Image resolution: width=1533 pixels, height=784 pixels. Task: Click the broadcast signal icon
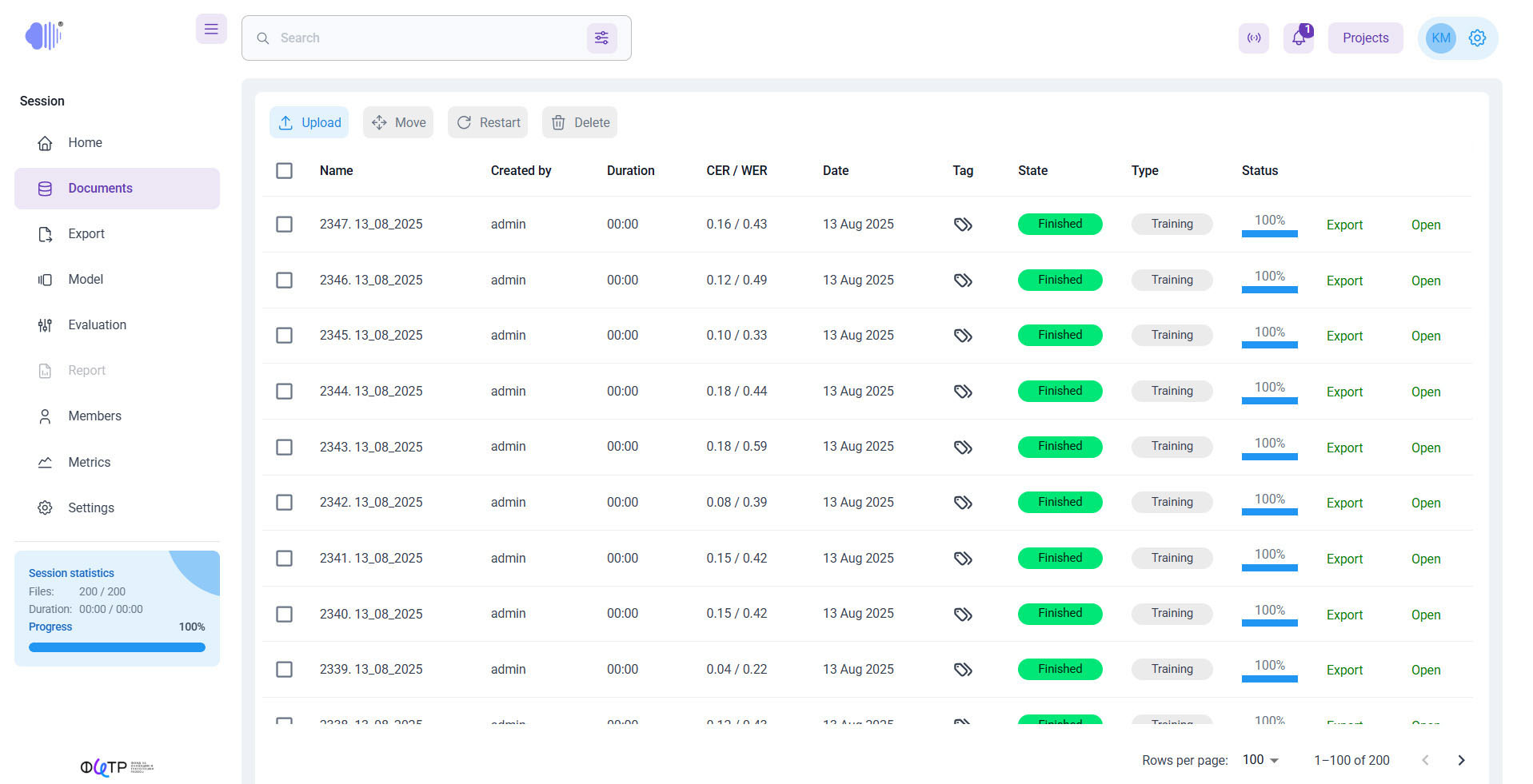tap(1253, 38)
